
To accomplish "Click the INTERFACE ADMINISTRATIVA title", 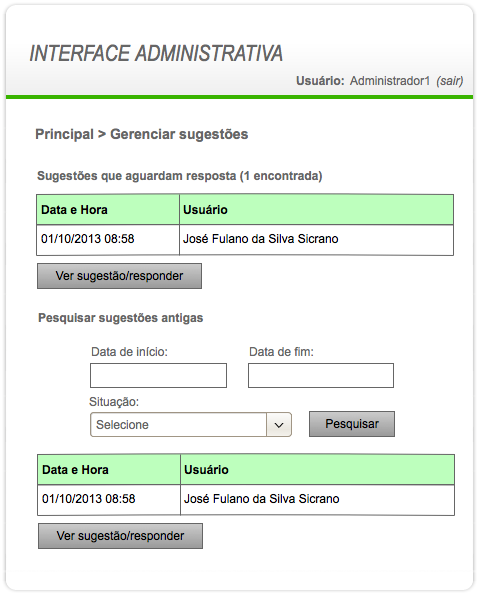I will 156,53.
